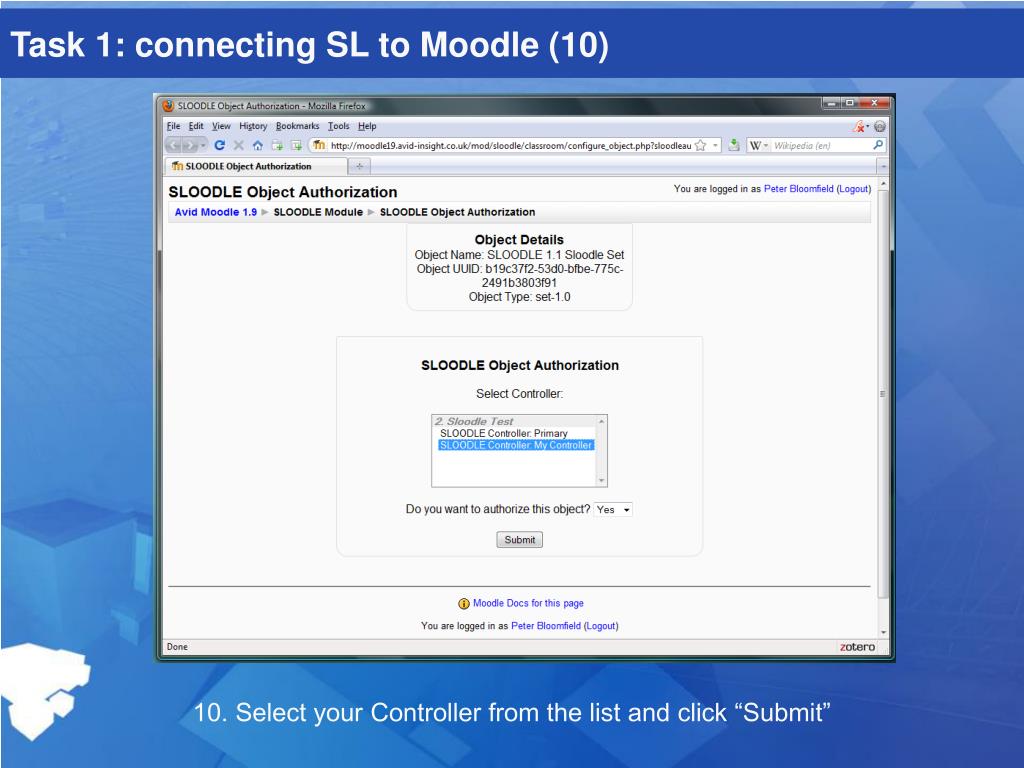Click Peter Bloomfield link in page footer
Viewport: 1024px width, 768px height.
545,626
